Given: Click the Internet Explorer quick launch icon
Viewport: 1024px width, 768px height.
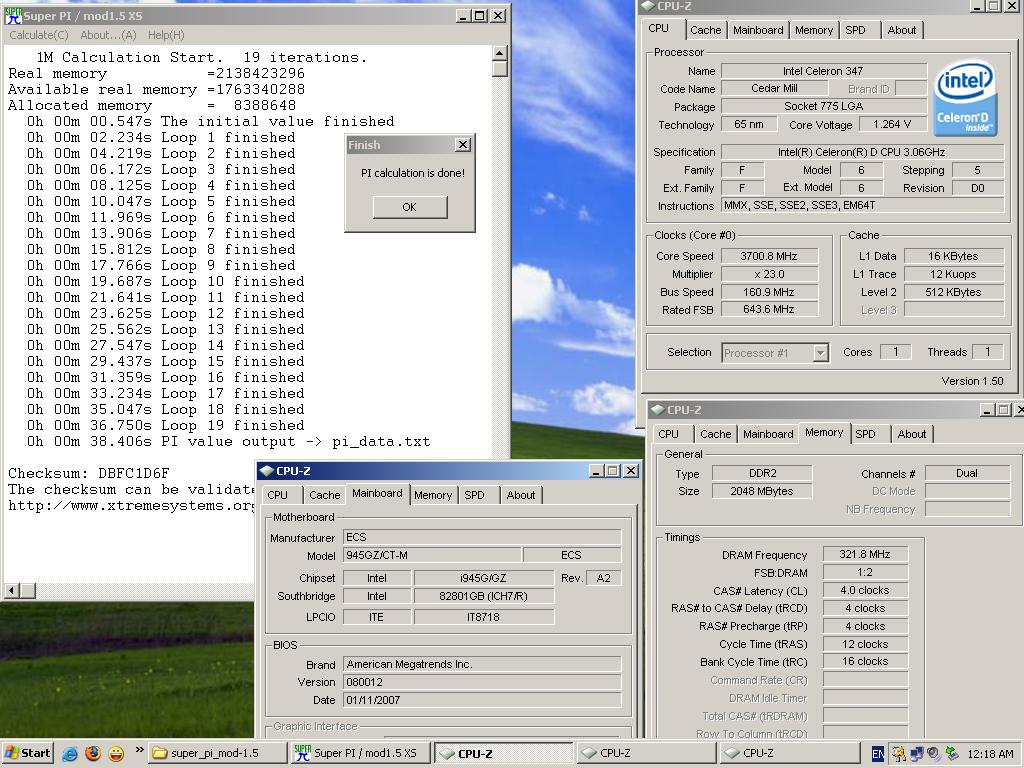Looking at the screenshot, I should tap(69, 753).
